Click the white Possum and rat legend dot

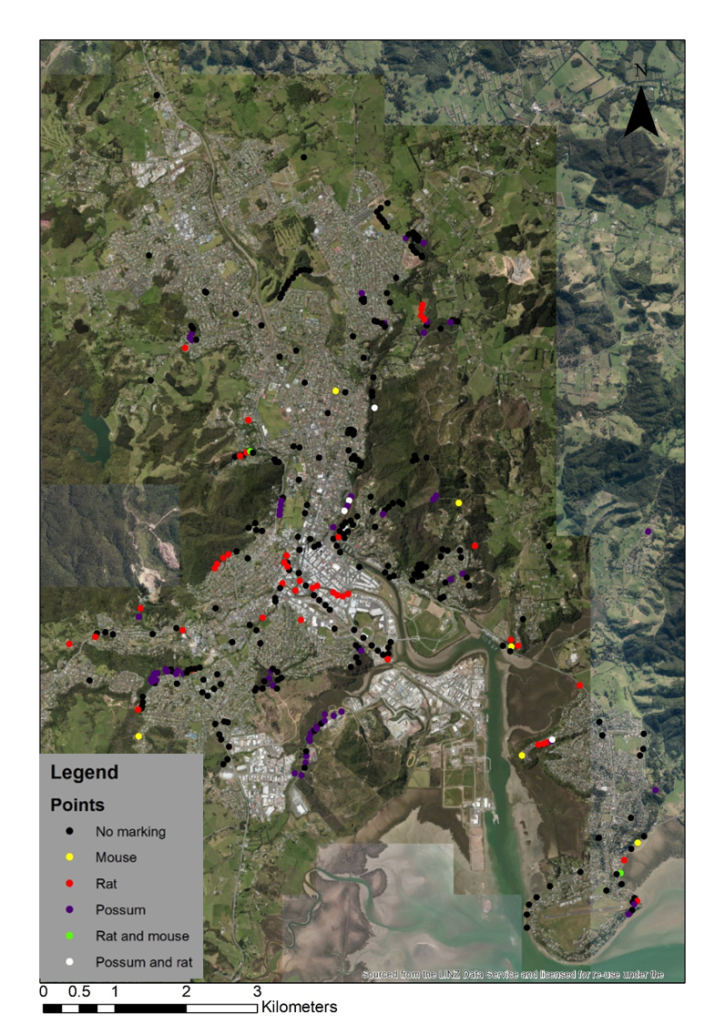pos(68,962)
